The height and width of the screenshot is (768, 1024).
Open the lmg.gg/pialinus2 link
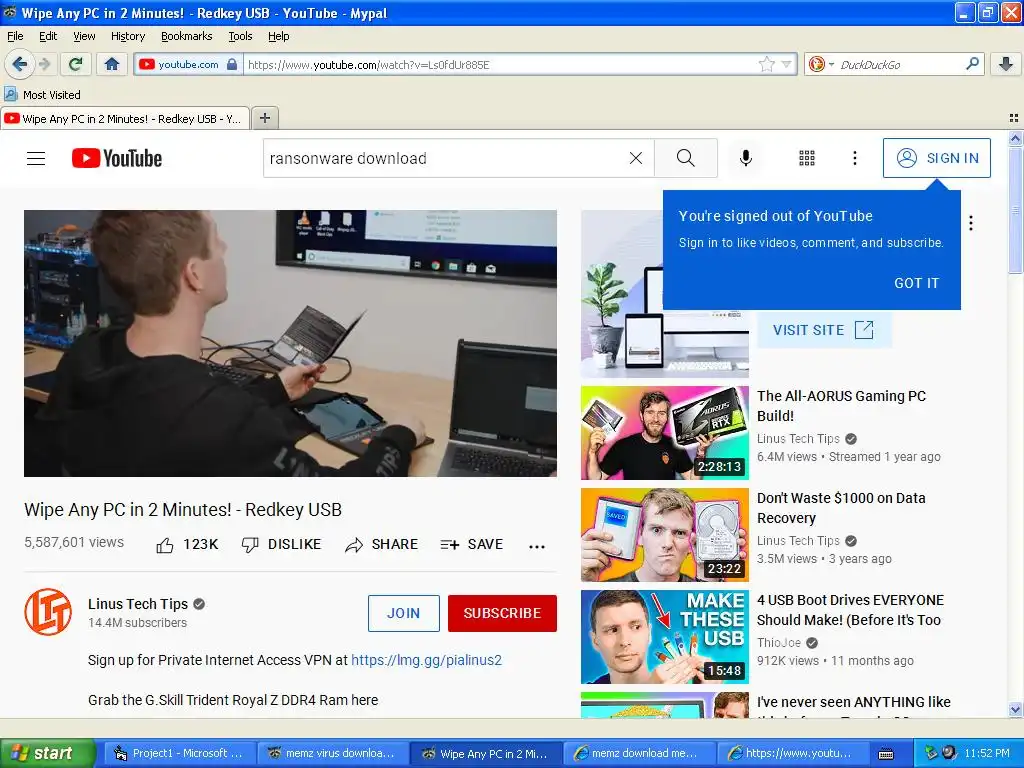[x=426, y=660]
